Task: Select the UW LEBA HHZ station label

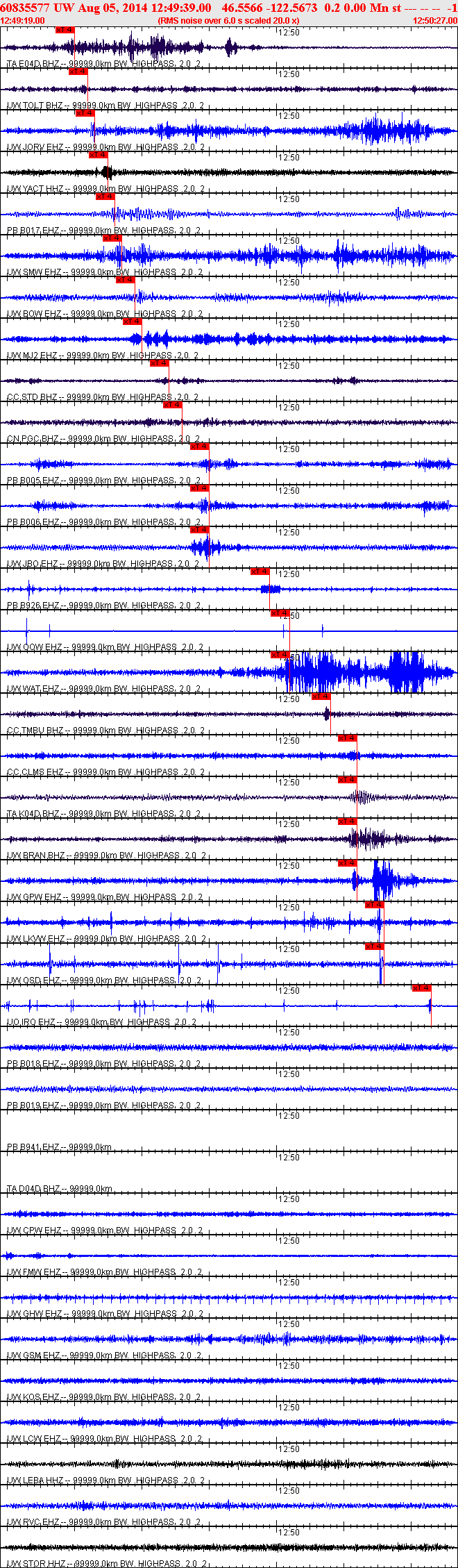Action: [106, 1481]
